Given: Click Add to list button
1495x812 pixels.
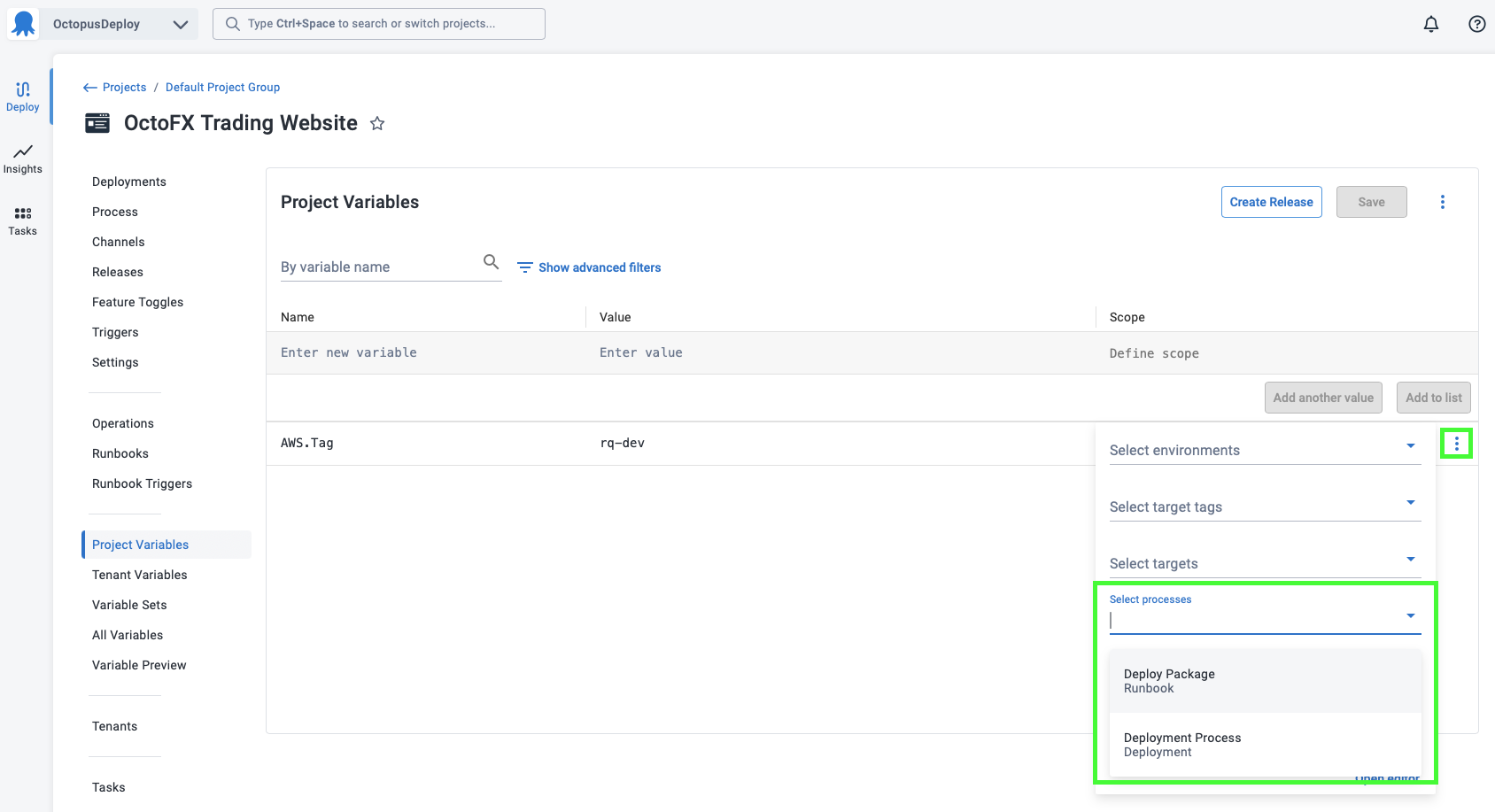Looking at the screenshot, I should pos(1434,398).
